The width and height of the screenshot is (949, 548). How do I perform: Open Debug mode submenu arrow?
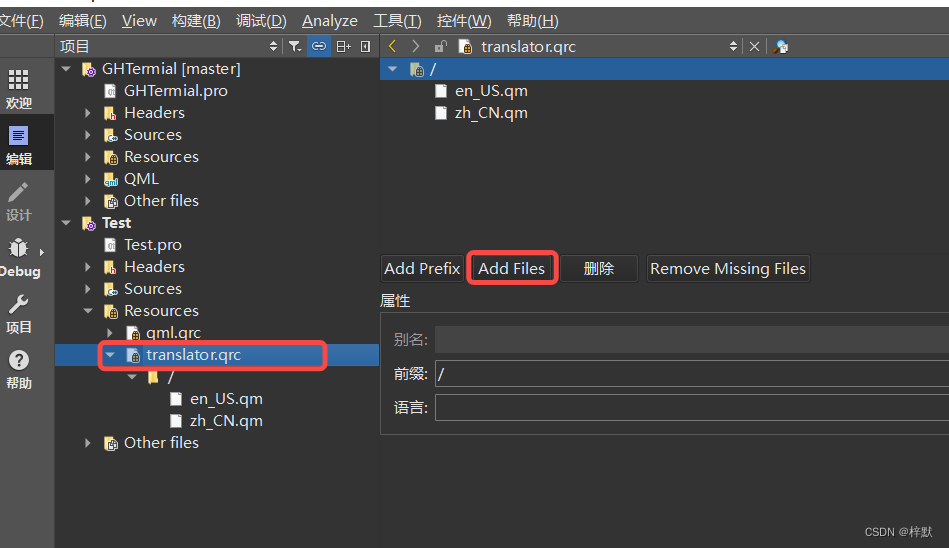(42, 252)
